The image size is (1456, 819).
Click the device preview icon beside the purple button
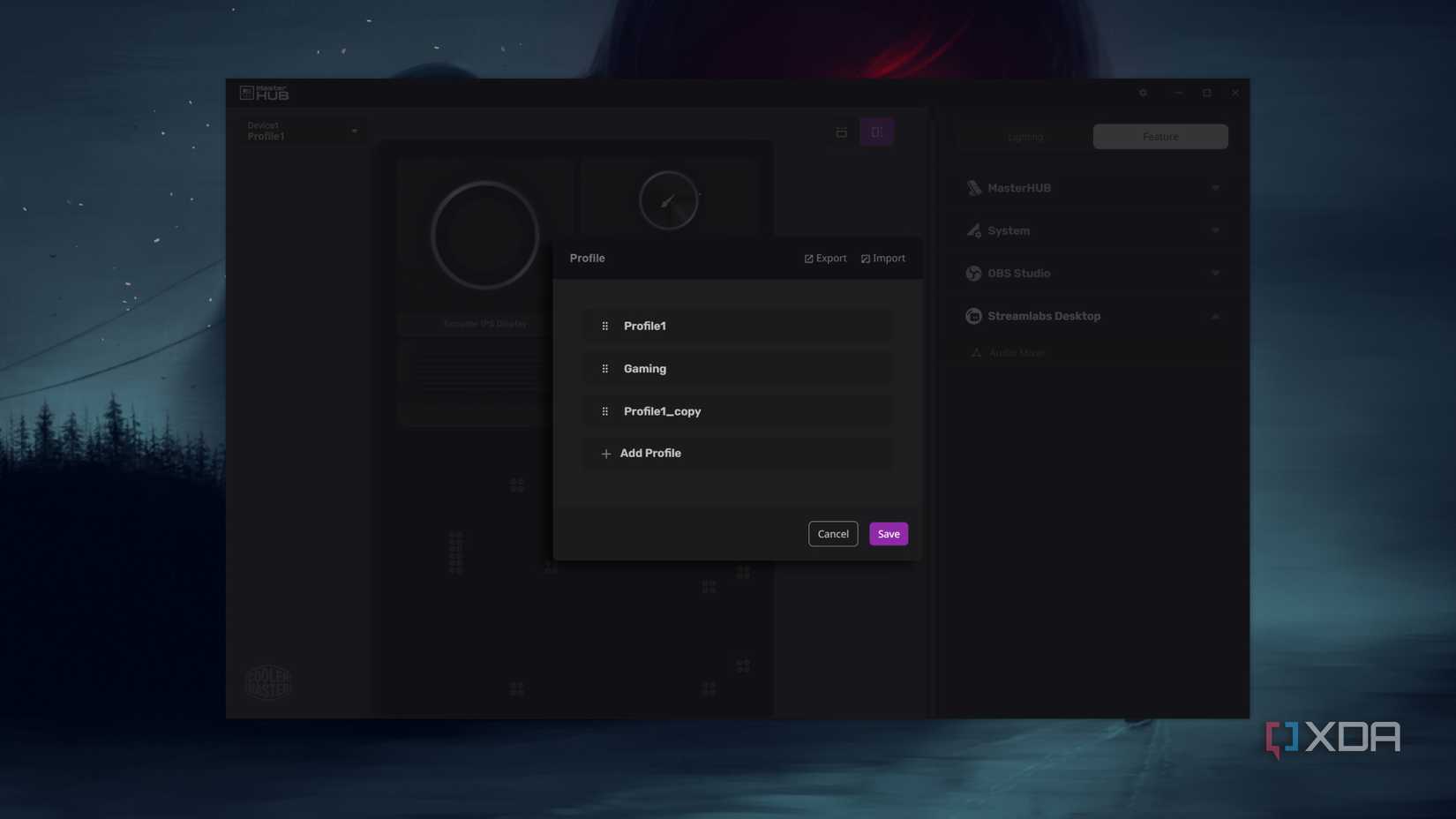click(x=841, y=131)
